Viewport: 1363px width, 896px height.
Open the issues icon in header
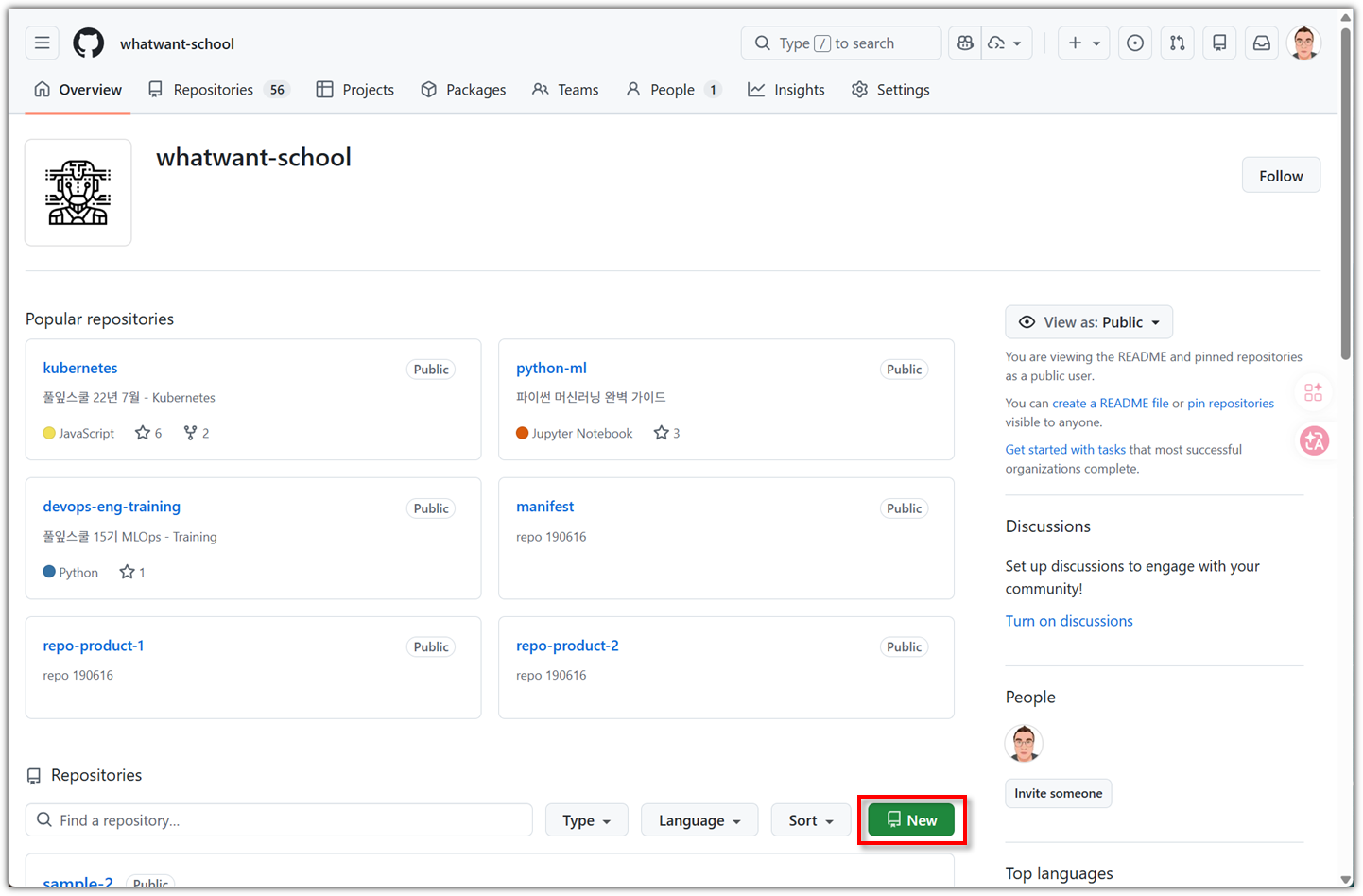[x=1135, y=43]
